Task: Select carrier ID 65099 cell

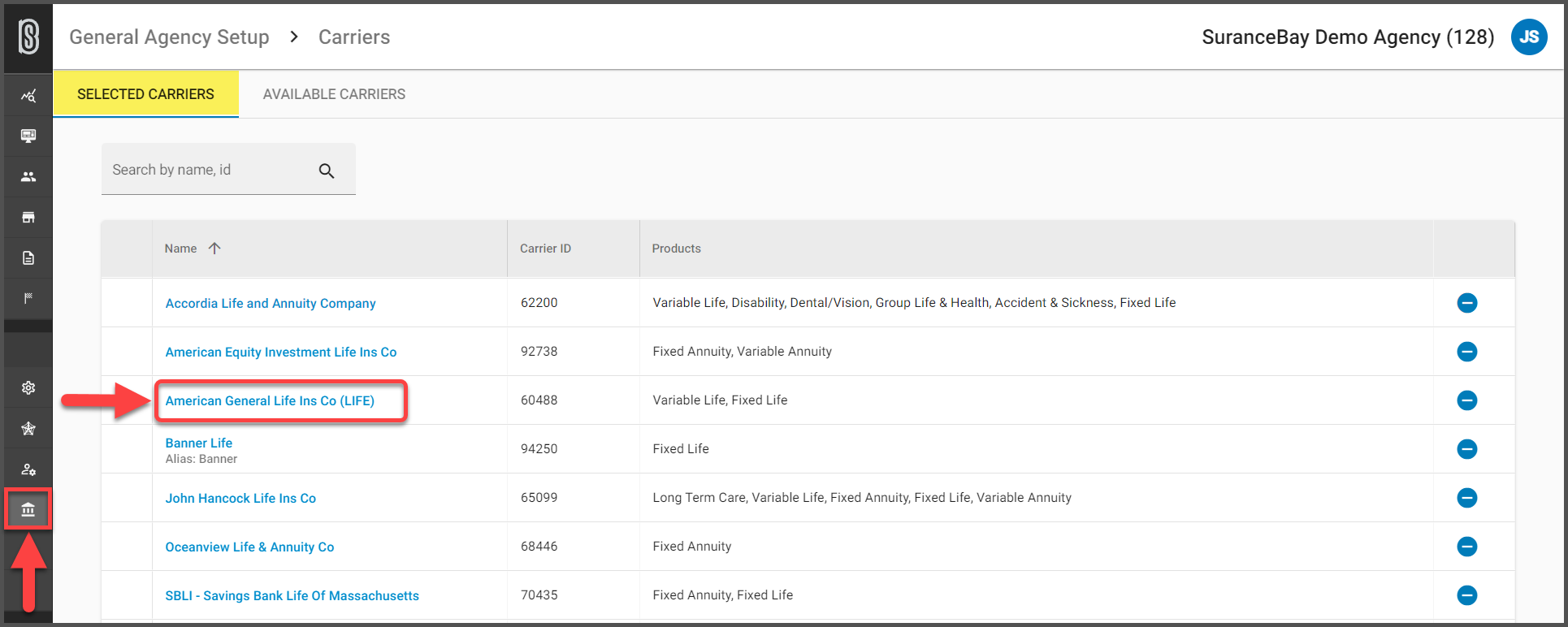Action: [539, 497]
